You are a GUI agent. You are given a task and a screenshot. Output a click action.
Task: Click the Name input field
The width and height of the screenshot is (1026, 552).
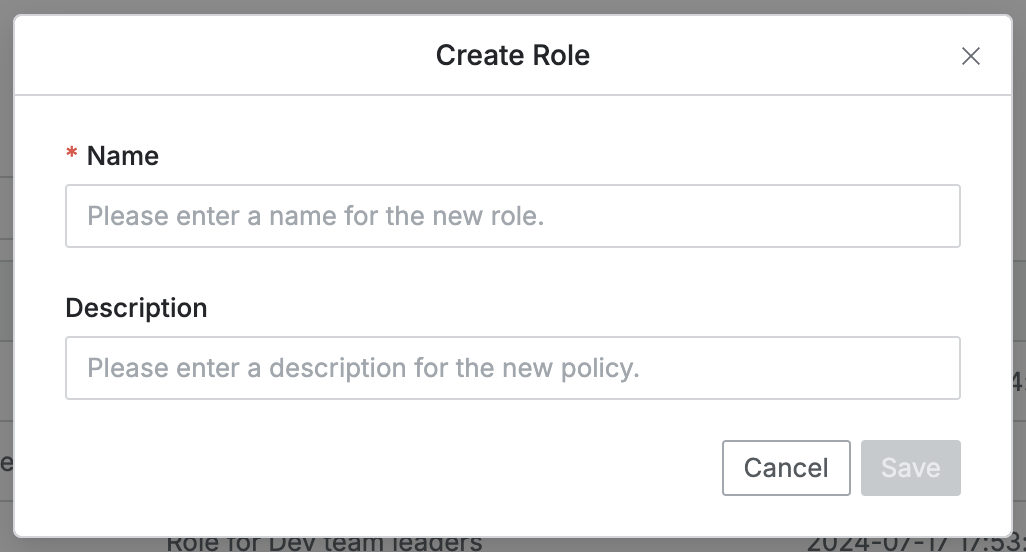(x=512, y=216)
